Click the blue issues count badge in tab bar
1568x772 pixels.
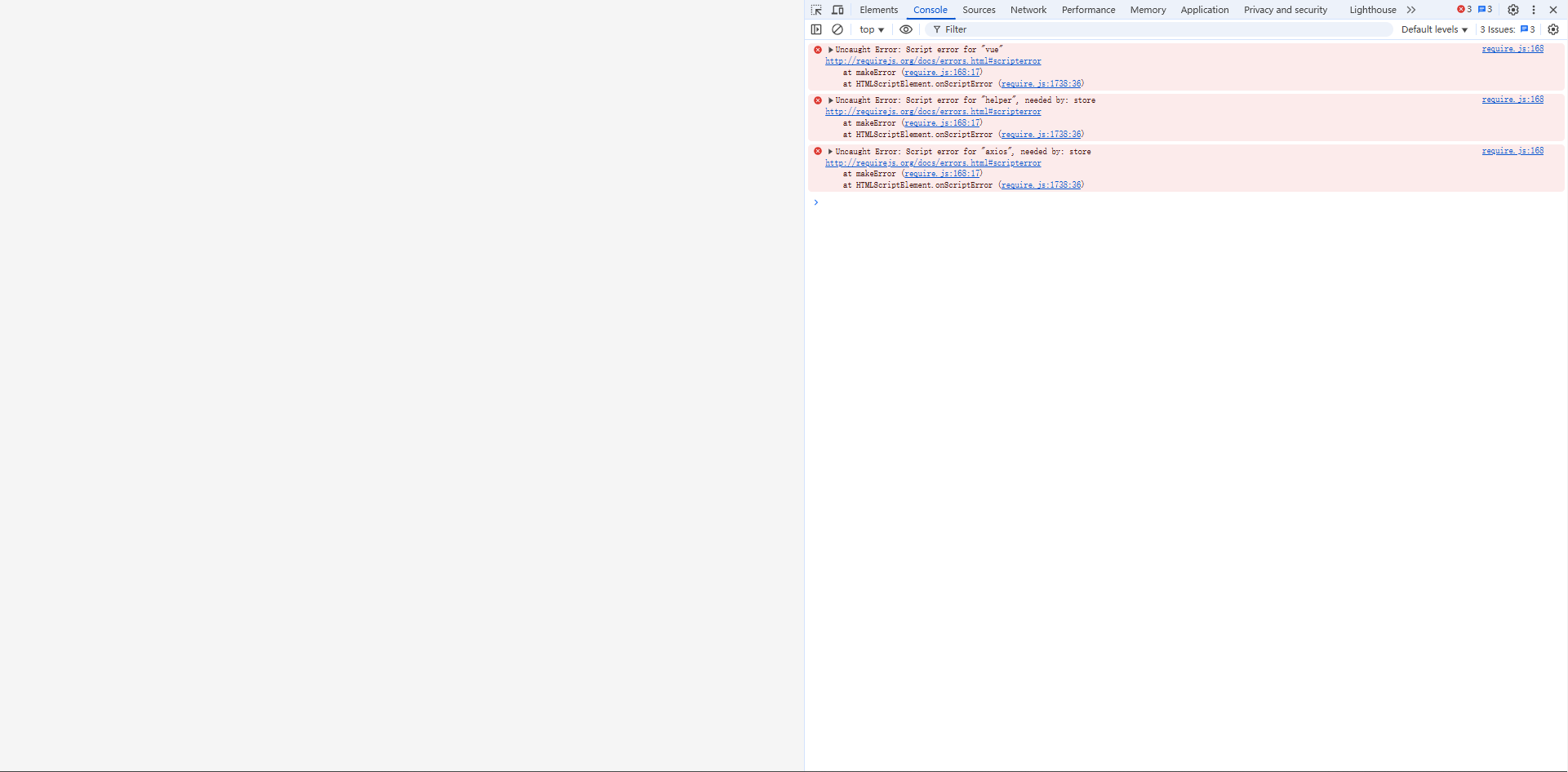(x=1486, y=10)
